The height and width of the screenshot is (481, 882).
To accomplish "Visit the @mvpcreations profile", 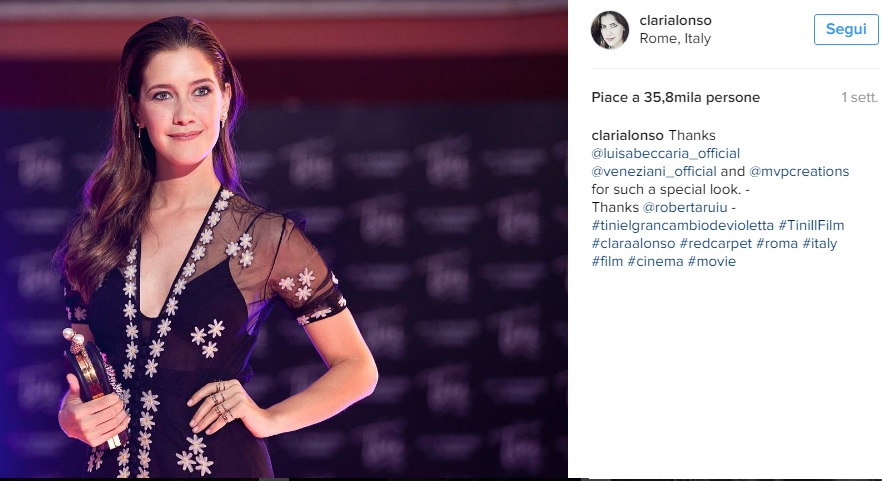I will tap(799, 172).
